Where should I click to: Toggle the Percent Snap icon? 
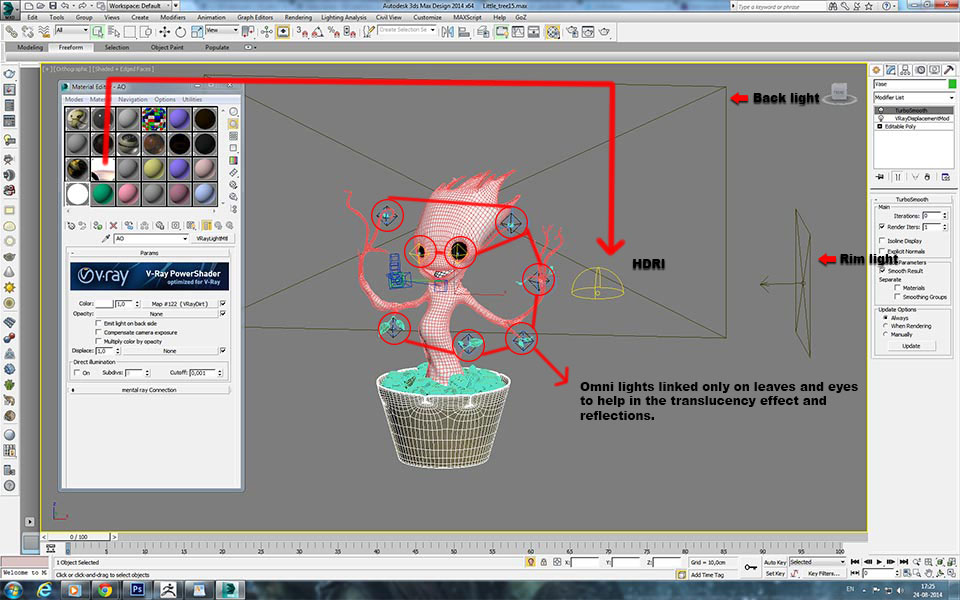[x=334, y=31]
